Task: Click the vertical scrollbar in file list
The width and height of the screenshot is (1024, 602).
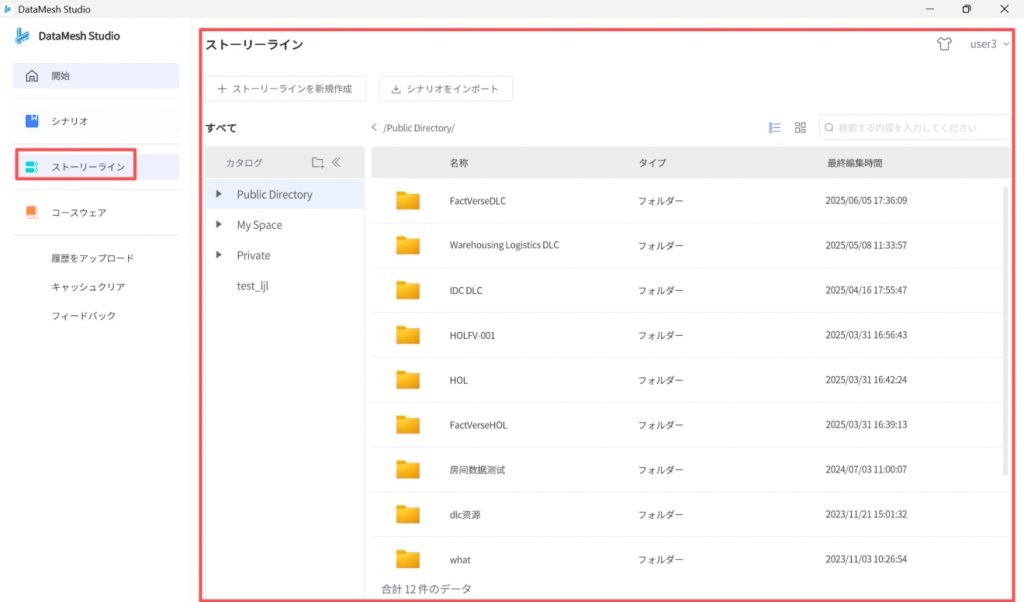Action: (1006, 330)
